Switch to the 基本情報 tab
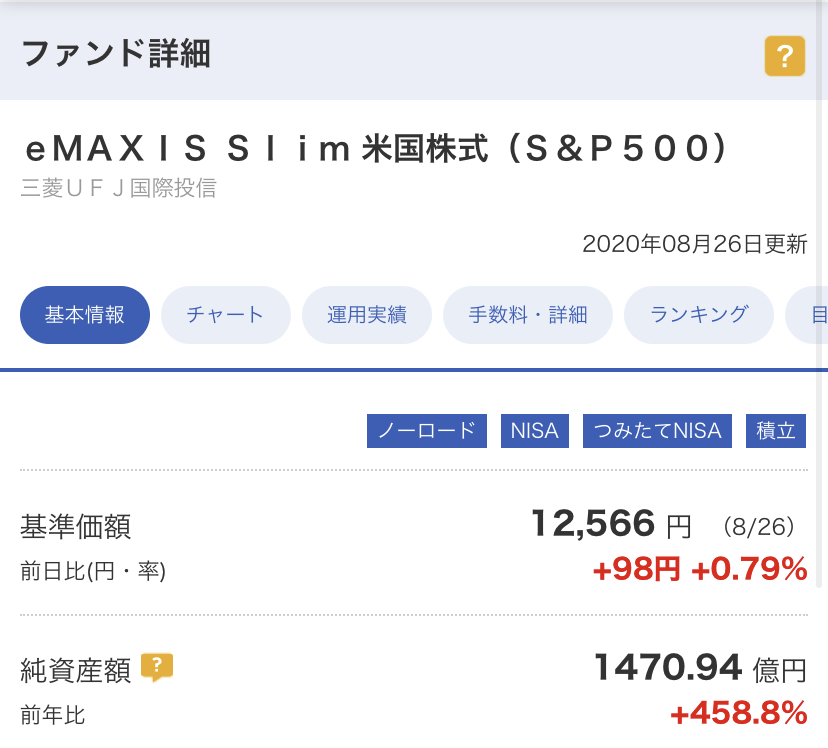 (85, 315)
